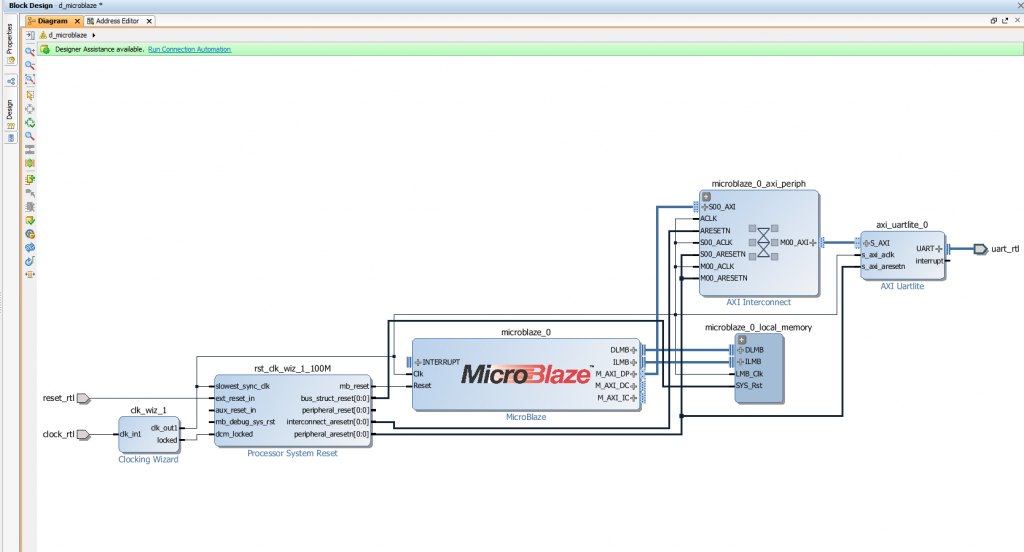1024x552 pixels.
Task: Expand the microblaze_0_axi_periph block plus
Action: pos(706,197)
